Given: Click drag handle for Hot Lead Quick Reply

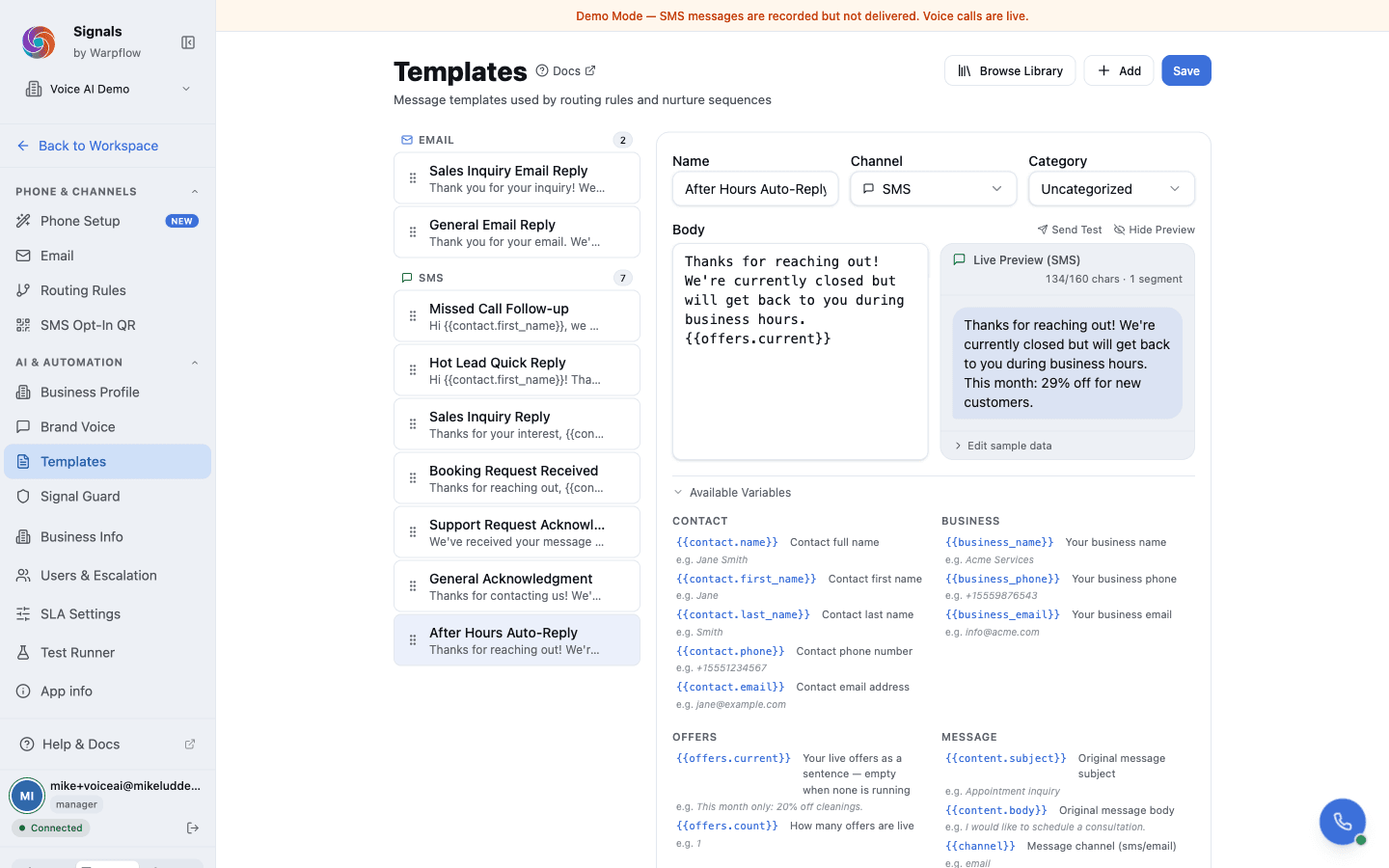Looking at the screenshot, I should coord(413,370).
